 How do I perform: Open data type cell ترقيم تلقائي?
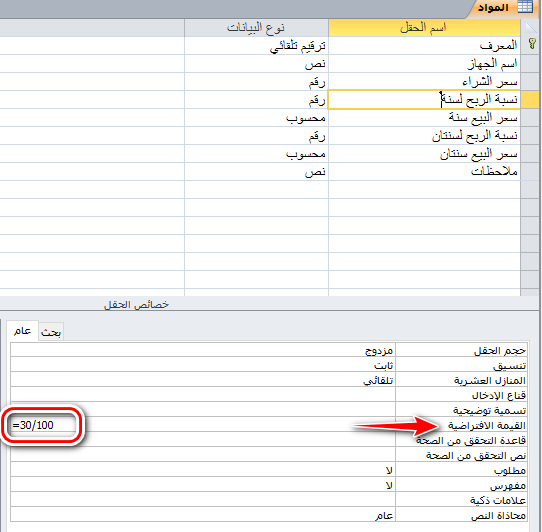(x=256, y=46)
